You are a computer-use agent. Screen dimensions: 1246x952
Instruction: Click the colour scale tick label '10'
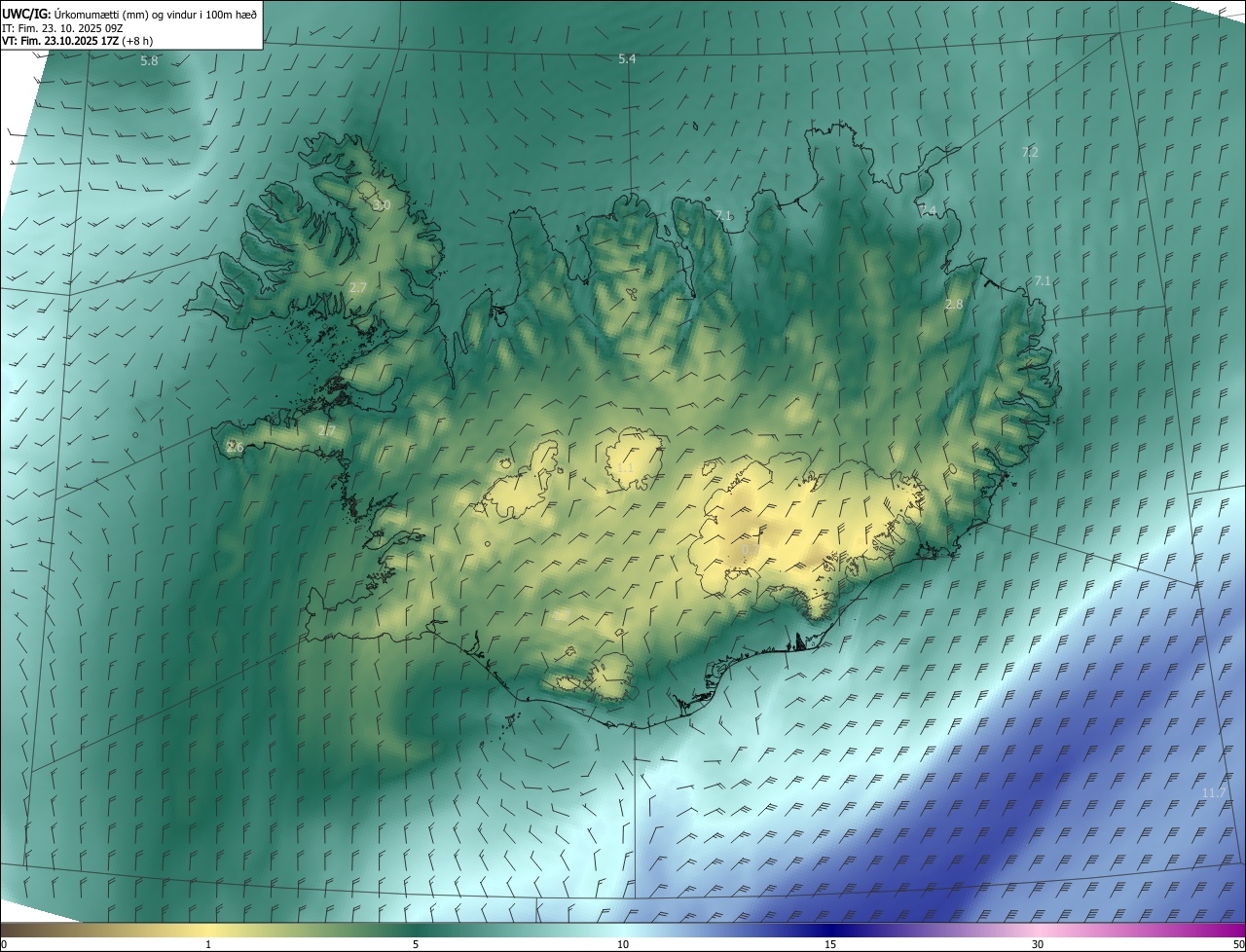[x=623, y=944]
